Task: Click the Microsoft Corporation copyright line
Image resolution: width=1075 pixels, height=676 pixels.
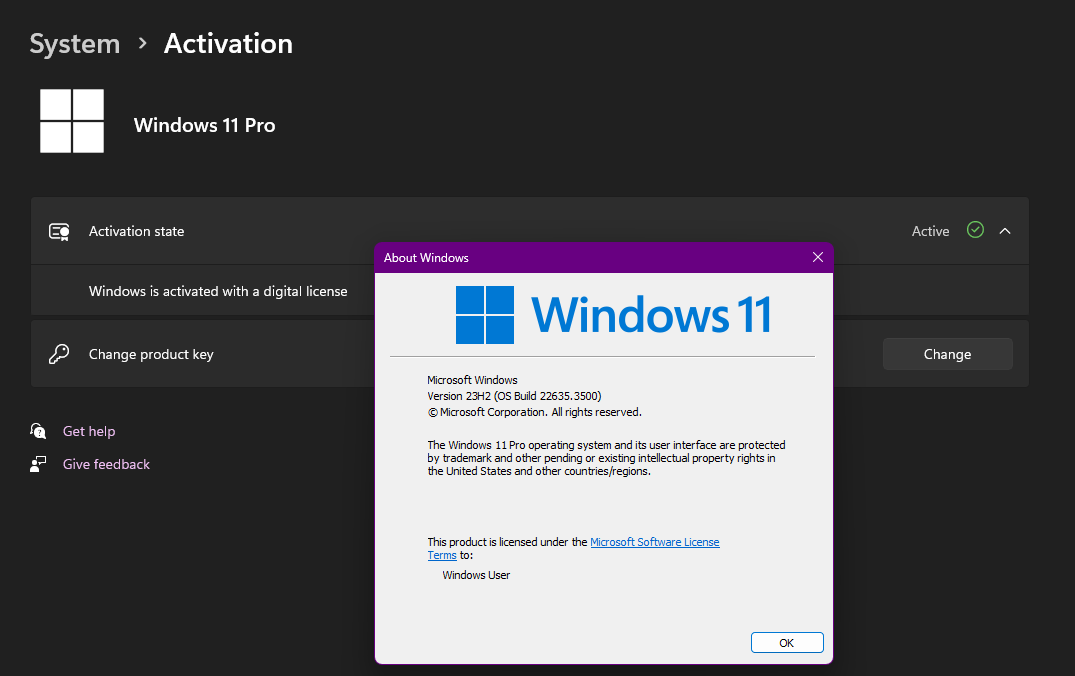Action: 535,412
